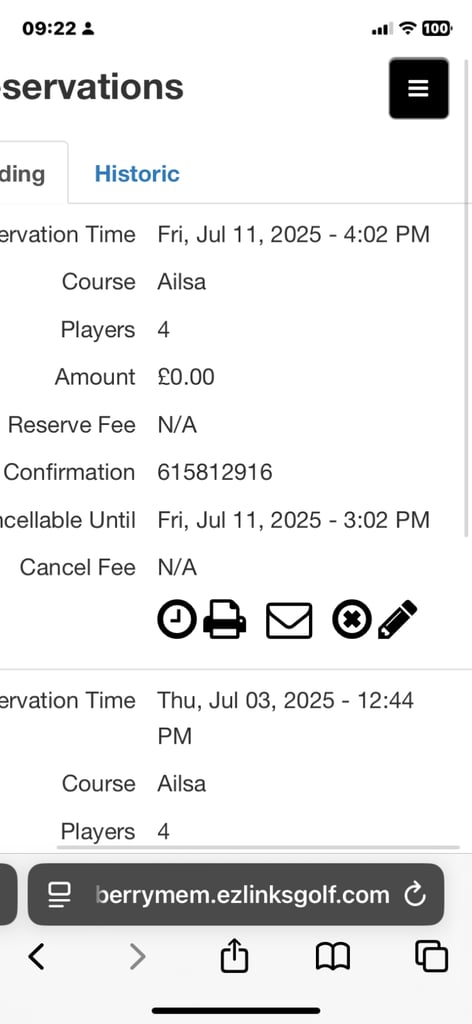
Task: Switch to the Historic tab
Action: (137, 174)
